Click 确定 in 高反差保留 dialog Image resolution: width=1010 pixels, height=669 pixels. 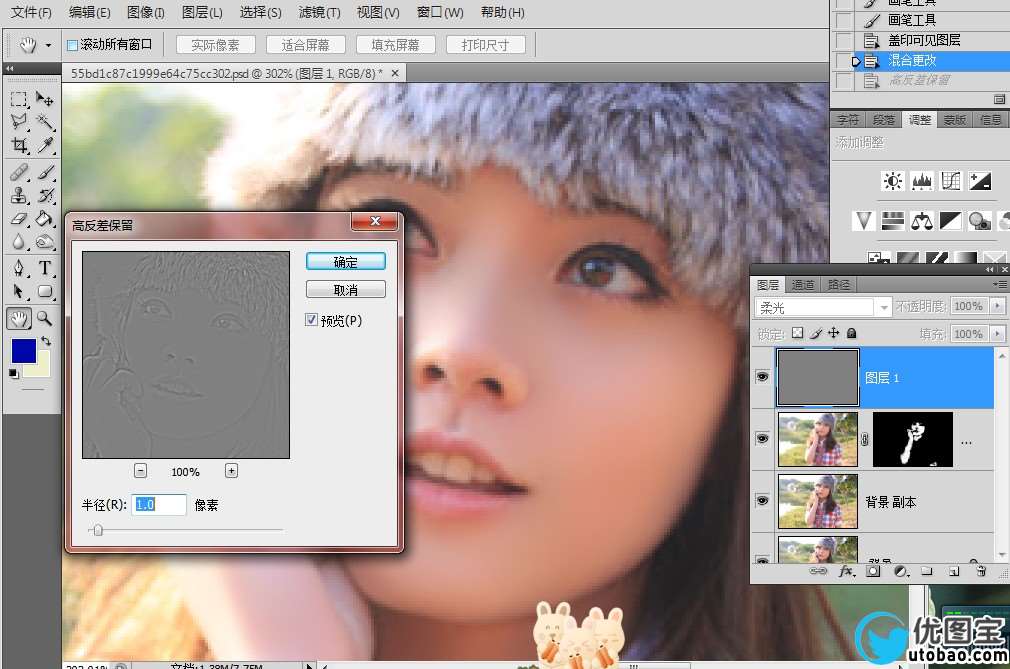pos(346,261)
